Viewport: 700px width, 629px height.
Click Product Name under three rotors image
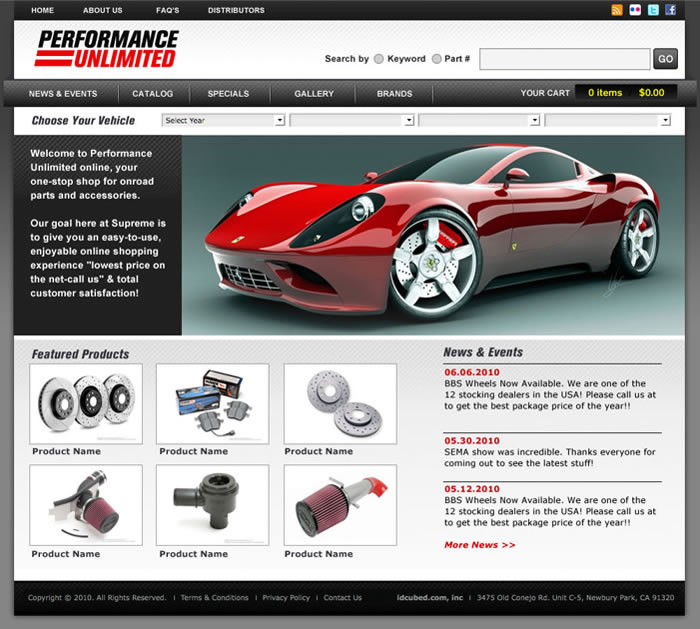pyautogui.click(x=67, y=451)
